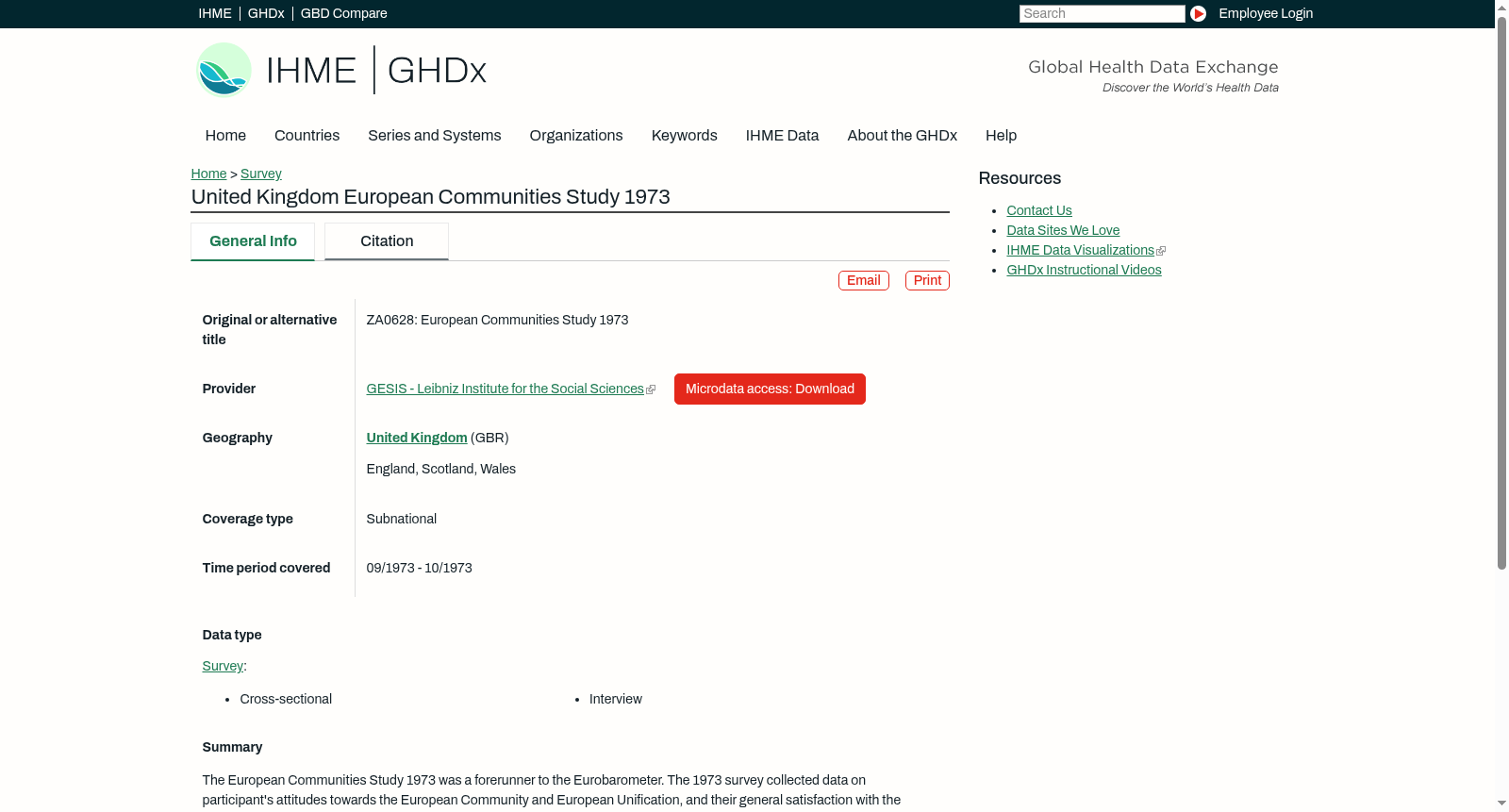Click the IHME leaf logo icon
Viewport: 1509px width, 812px height.
coord(224,70)
